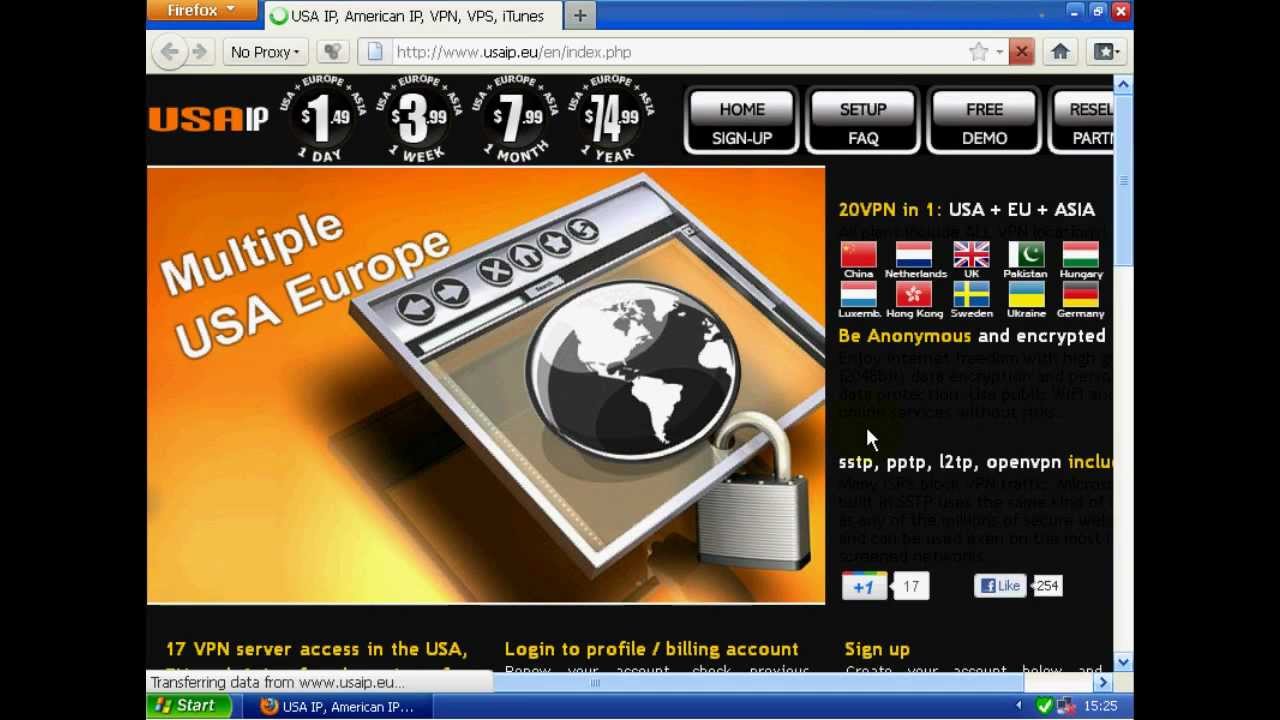
Task: Open the Windows Start menu
Action: click(189, 706)
